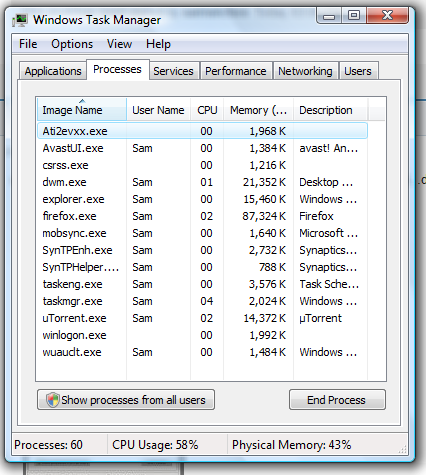The width and height of the screenshot is (426, 475).
Task: Click Show processes from all users
Action: [126, 400]
